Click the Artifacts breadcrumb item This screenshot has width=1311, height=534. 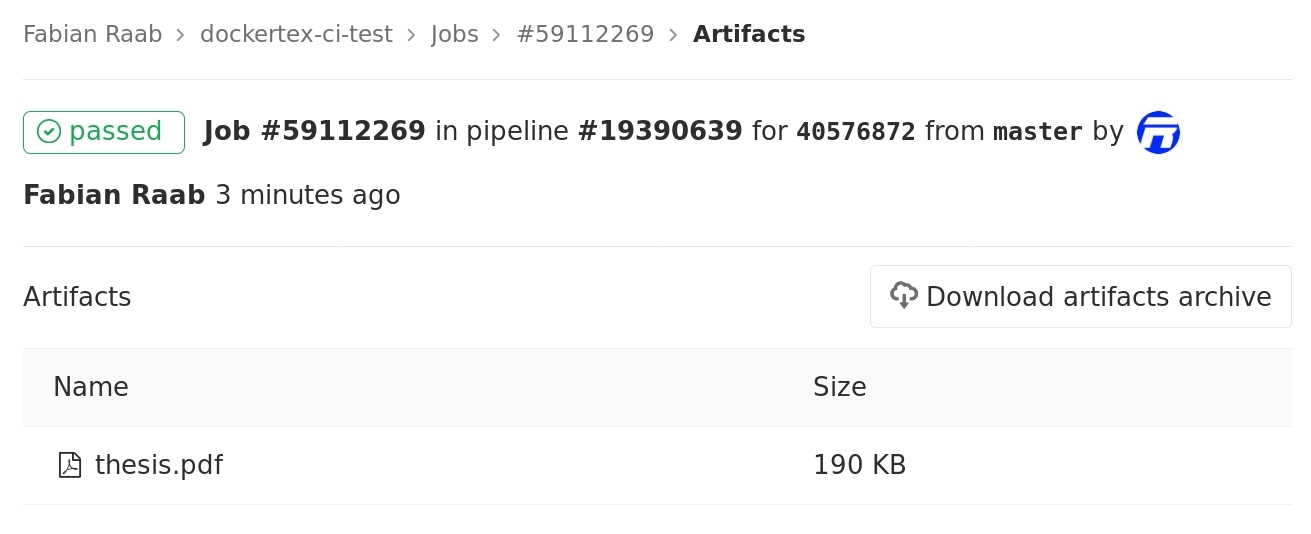coord(748,34)
